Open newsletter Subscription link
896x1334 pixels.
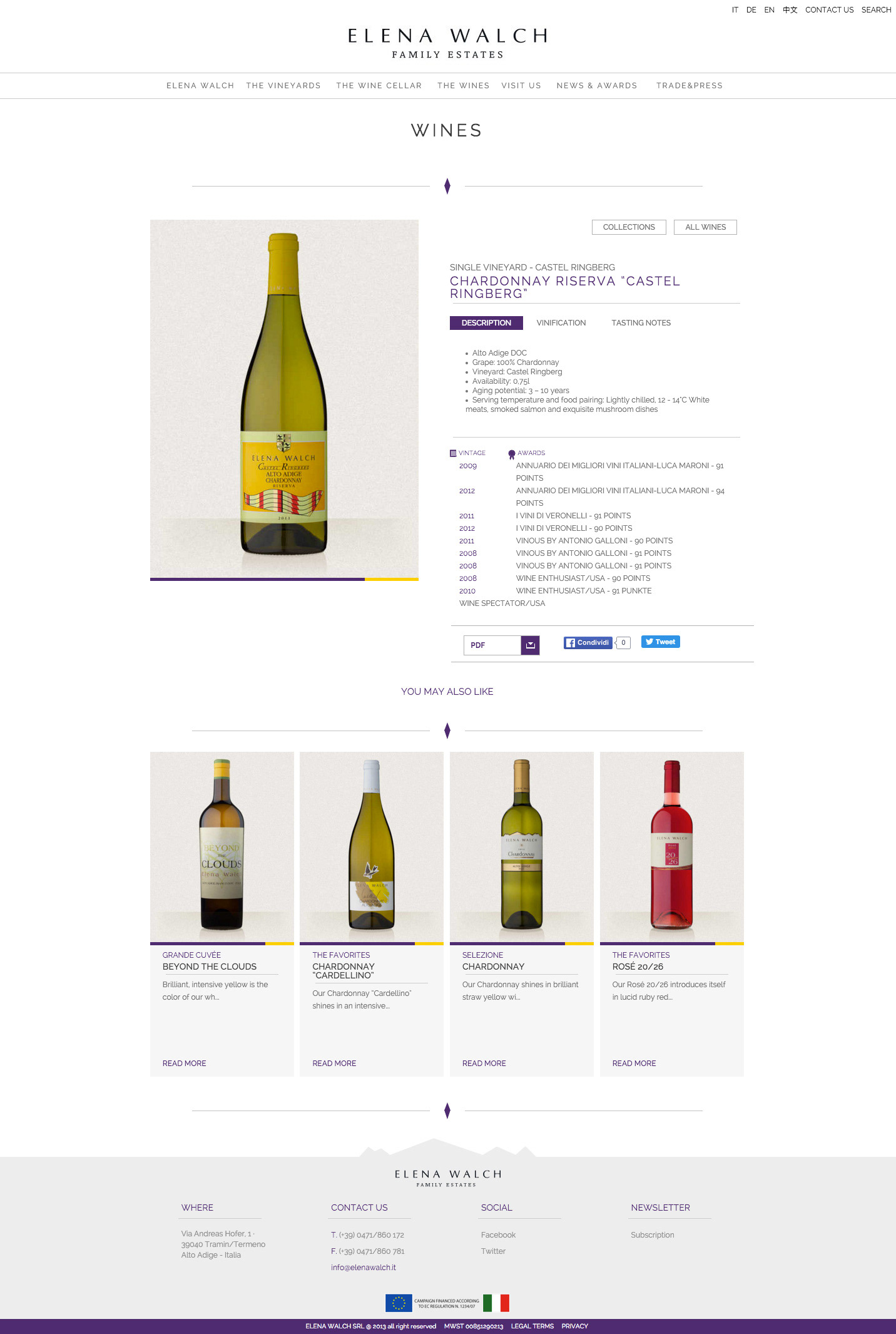point(653,1235)
